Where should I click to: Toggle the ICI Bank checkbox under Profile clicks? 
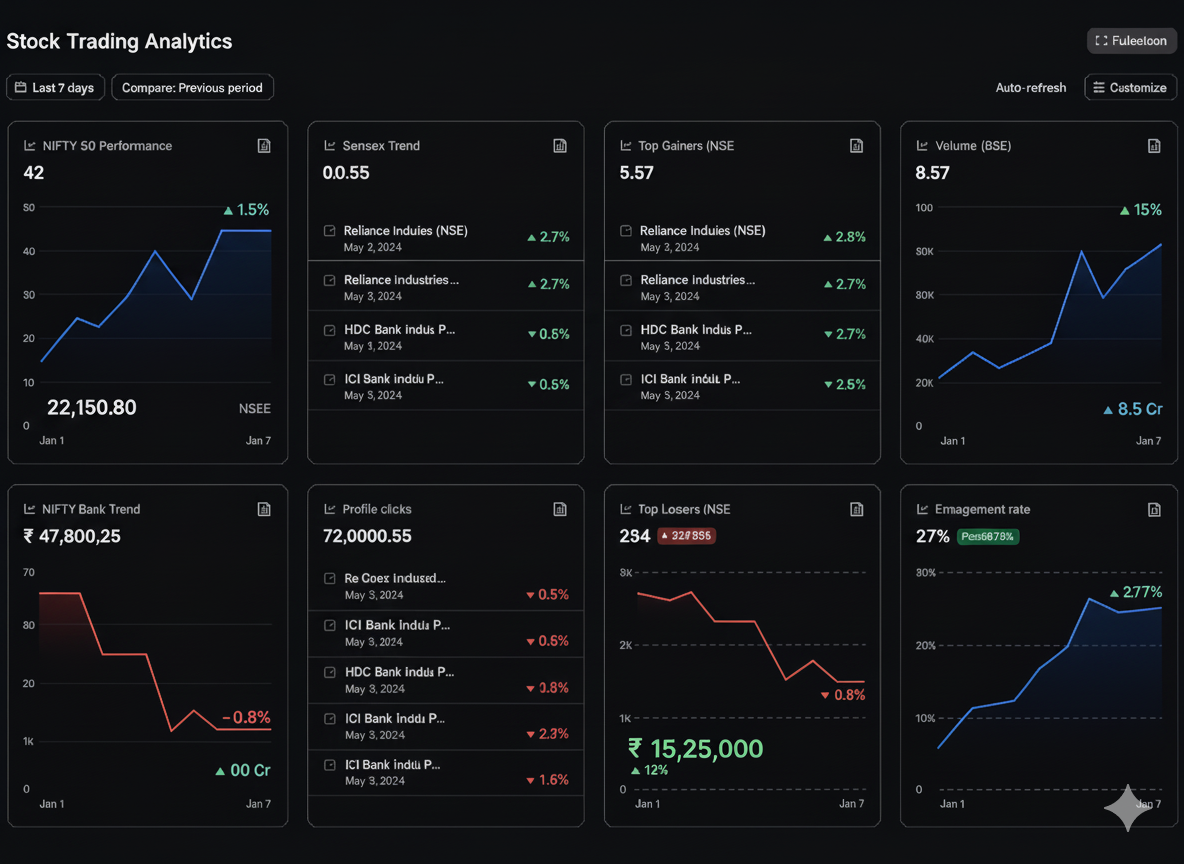point(329,624)
